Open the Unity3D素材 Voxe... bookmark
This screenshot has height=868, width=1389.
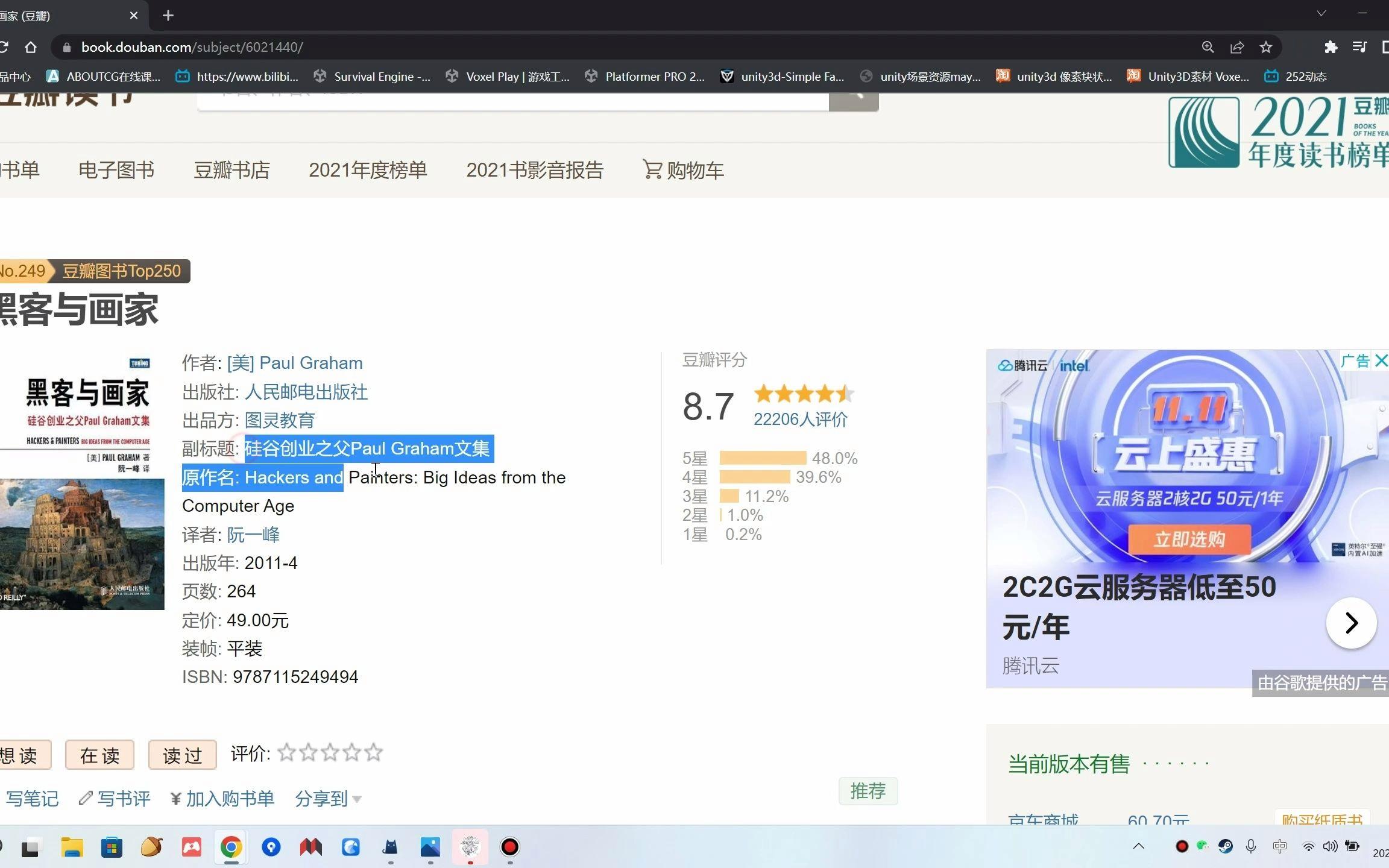click(x=1188, y=77)
